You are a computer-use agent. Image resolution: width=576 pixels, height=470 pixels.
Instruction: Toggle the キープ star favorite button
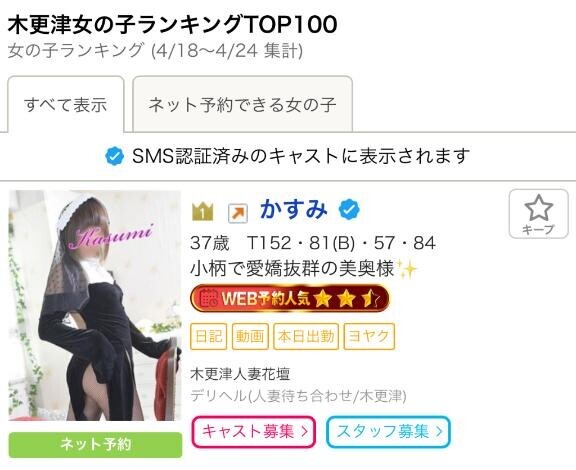(538, 214)
